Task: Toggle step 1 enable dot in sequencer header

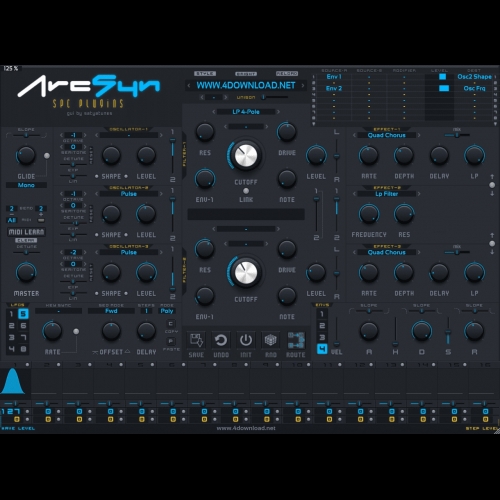Action: [27, 365]
